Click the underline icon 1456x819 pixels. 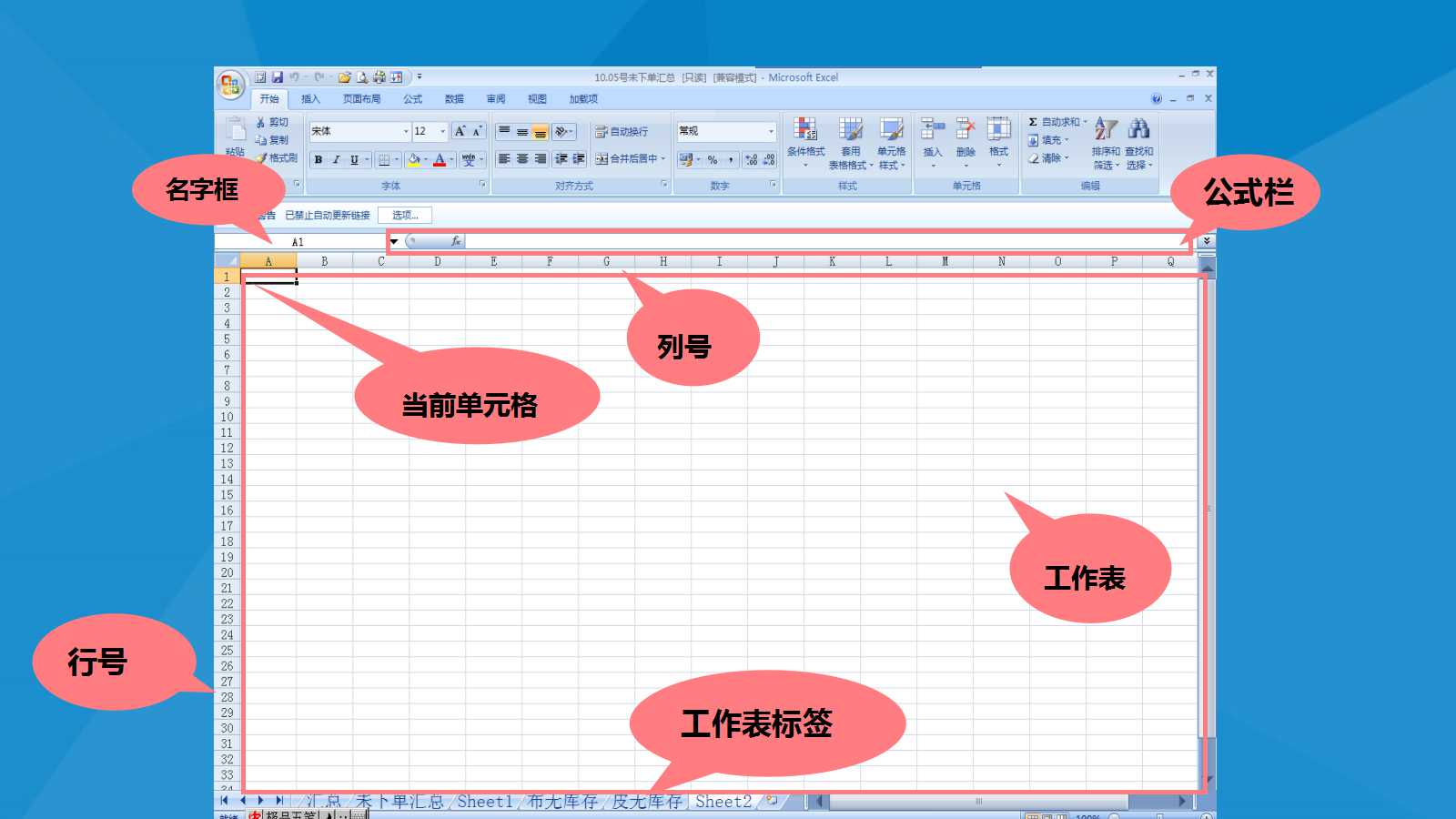[354, 159]
